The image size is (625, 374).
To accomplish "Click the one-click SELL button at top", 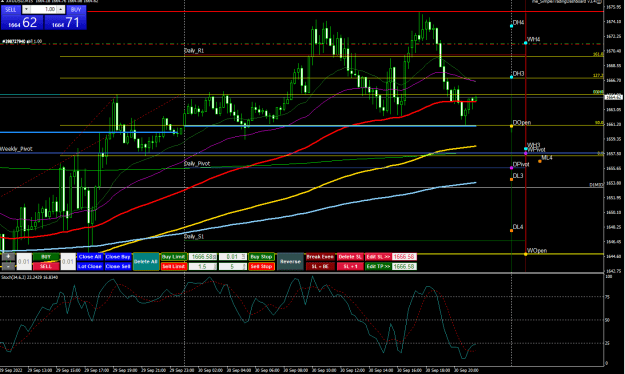I will (11, 9).
